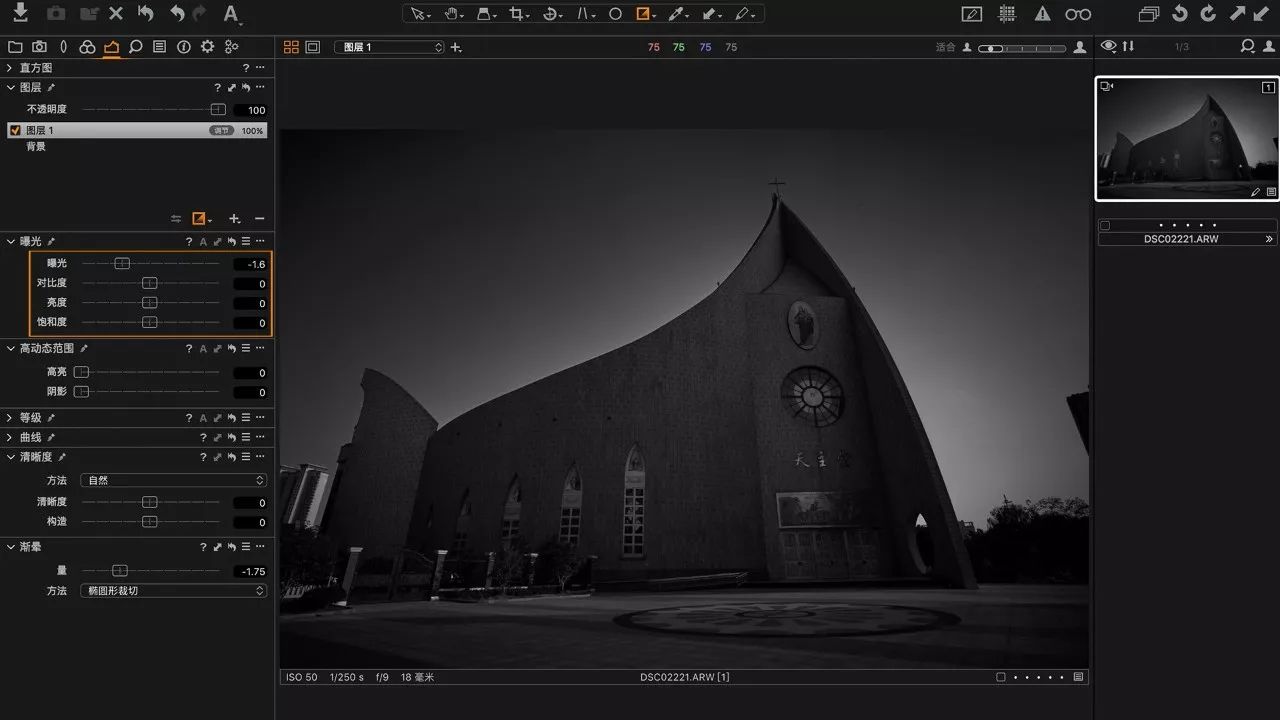The image size is (1280, 720).
Task: Click the 渐晕 量 value field -1.75
Action: (x=250, y=571)
